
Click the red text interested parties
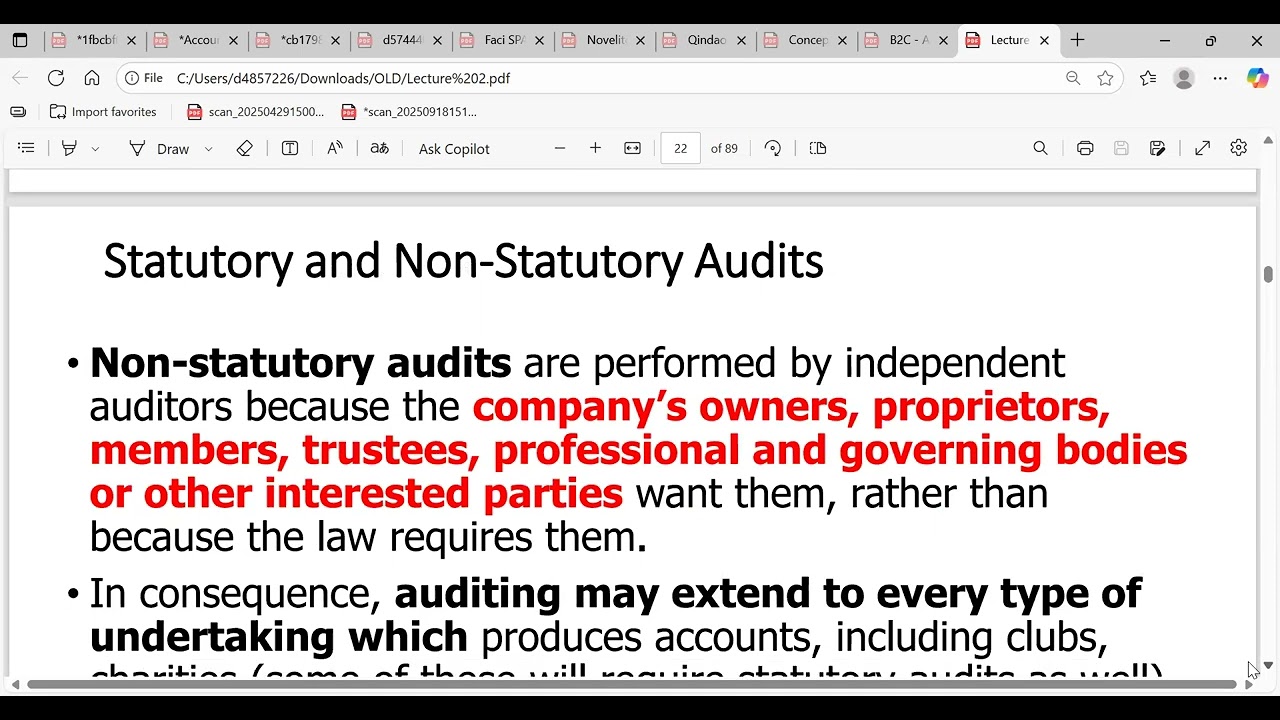[443, 493]
